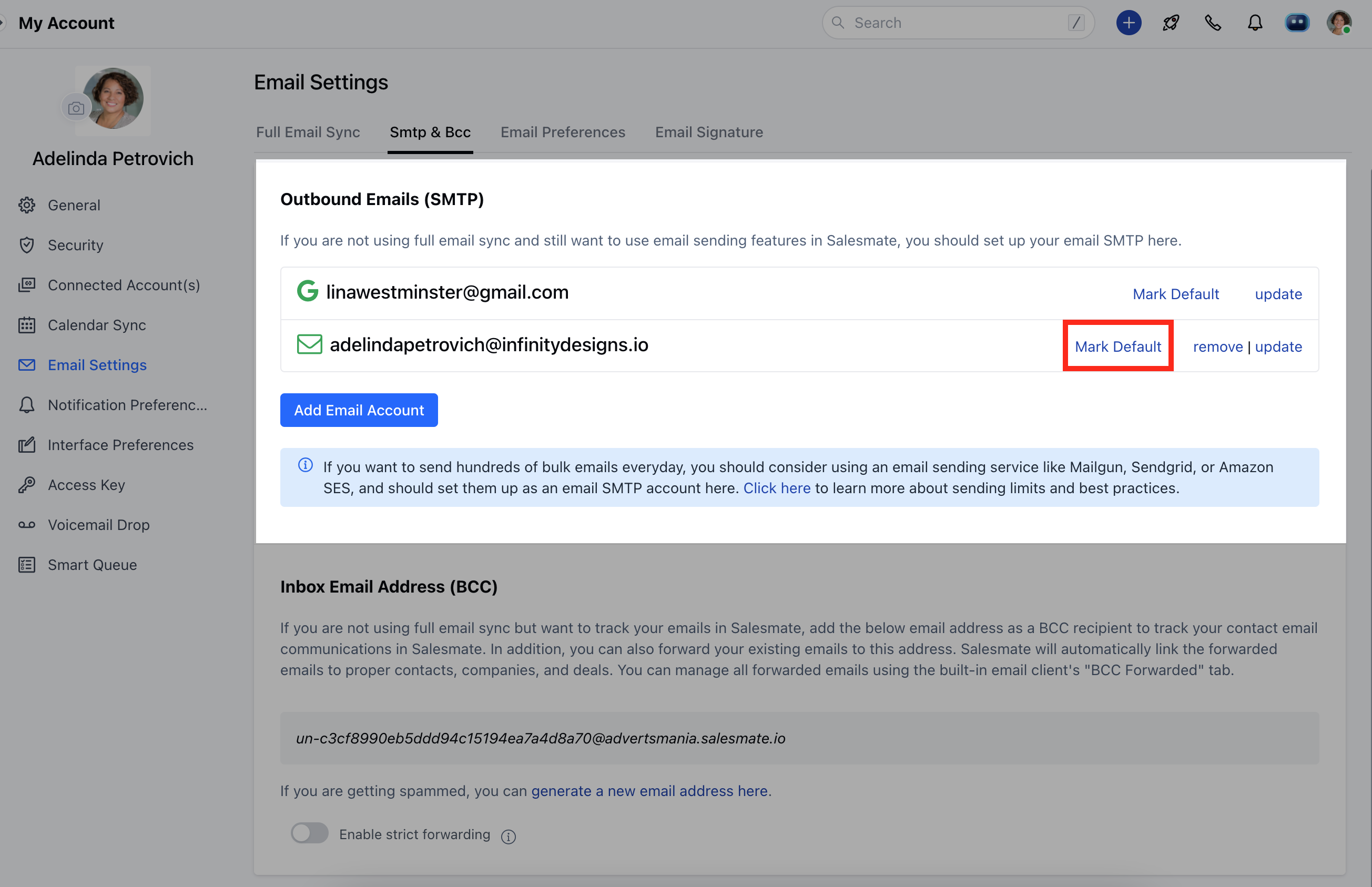Open user avatar menu at top right

1338,23
